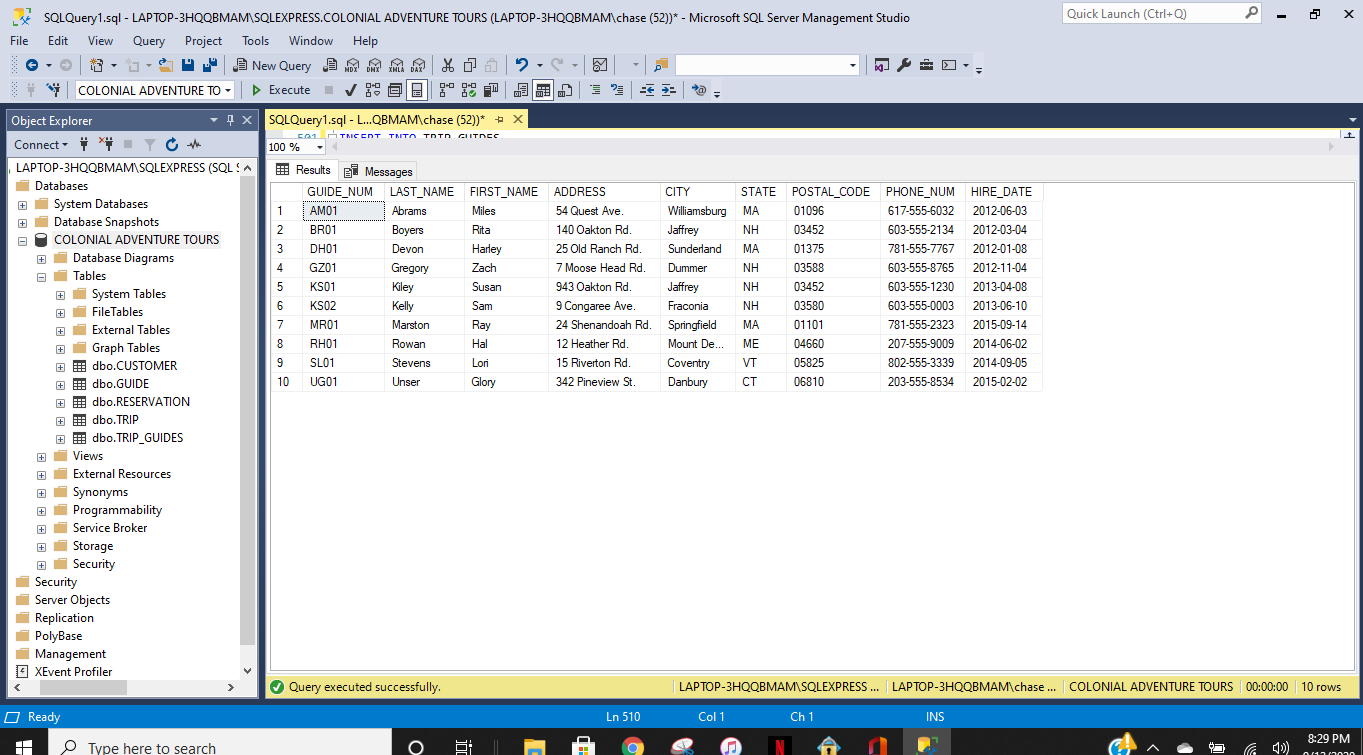Click the Refresh icon in Object Explorer
This screenshot has height=755, width=1363.
click(171, 144)
